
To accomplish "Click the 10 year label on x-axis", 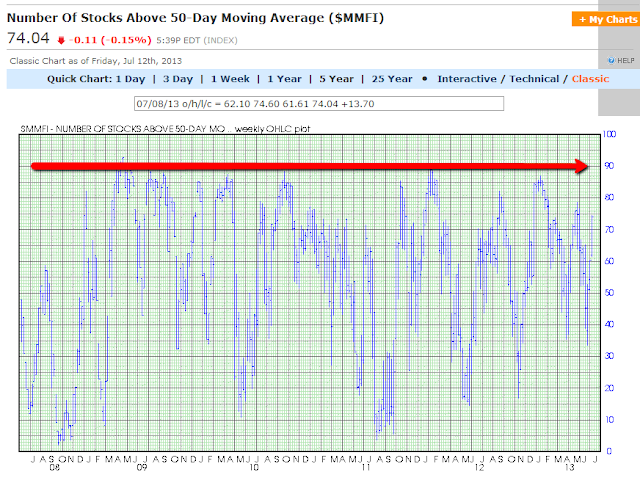I will pyautogui.click(x=254, y=467).
